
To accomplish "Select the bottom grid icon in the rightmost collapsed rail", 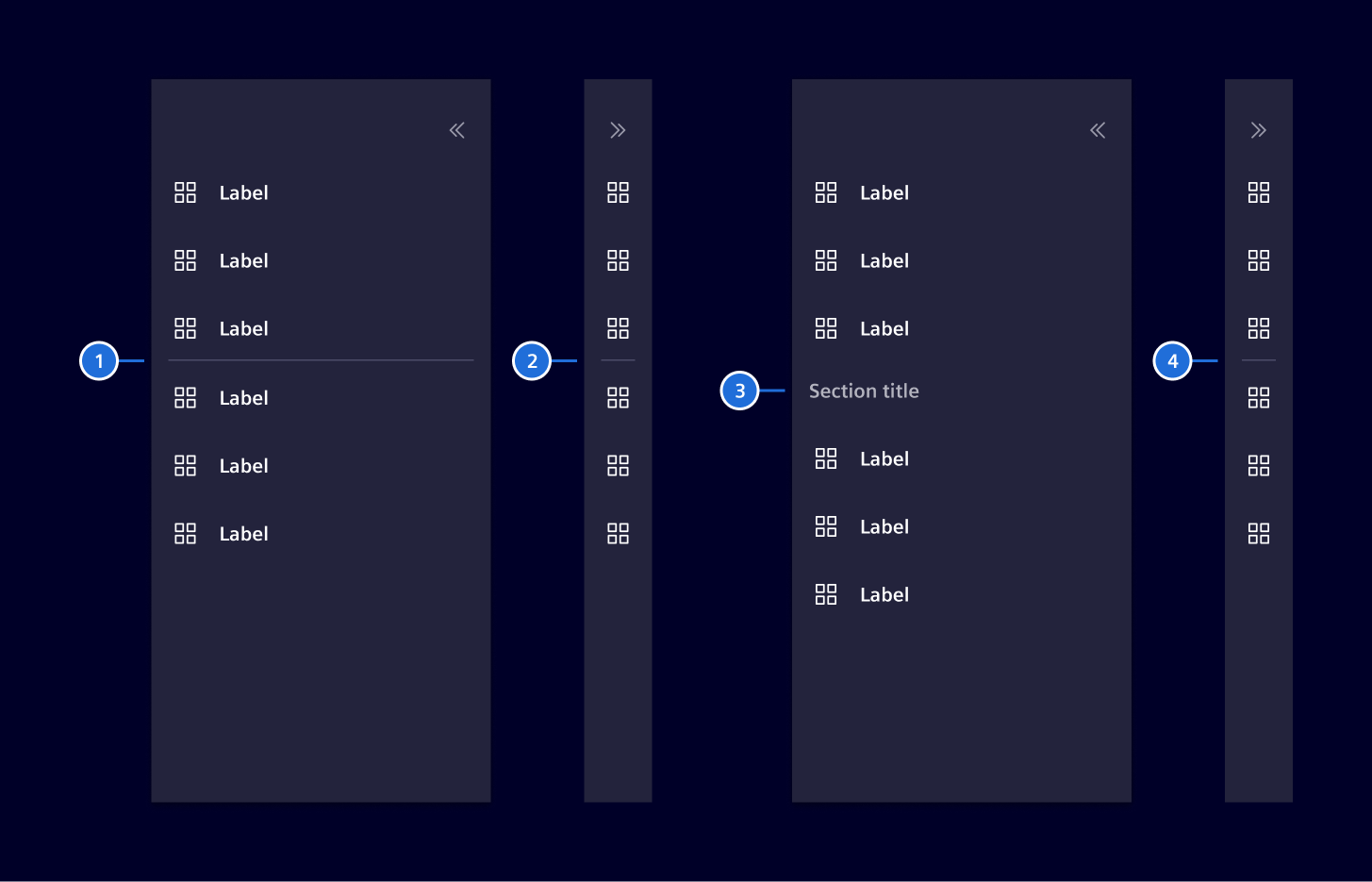I will 1259,533.
